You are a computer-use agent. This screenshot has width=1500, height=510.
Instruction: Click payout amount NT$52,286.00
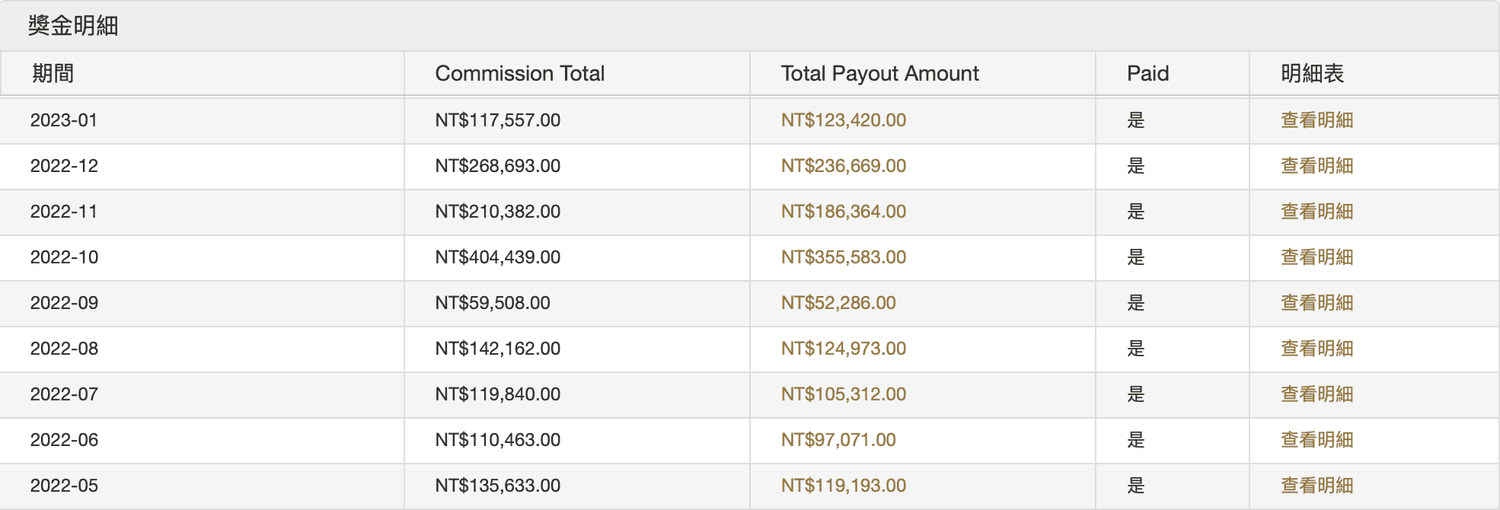(838, 303)
